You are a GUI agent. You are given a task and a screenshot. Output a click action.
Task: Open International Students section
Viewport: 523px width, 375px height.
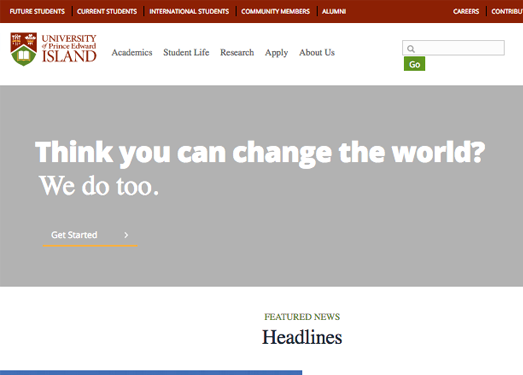coord(189,11)
